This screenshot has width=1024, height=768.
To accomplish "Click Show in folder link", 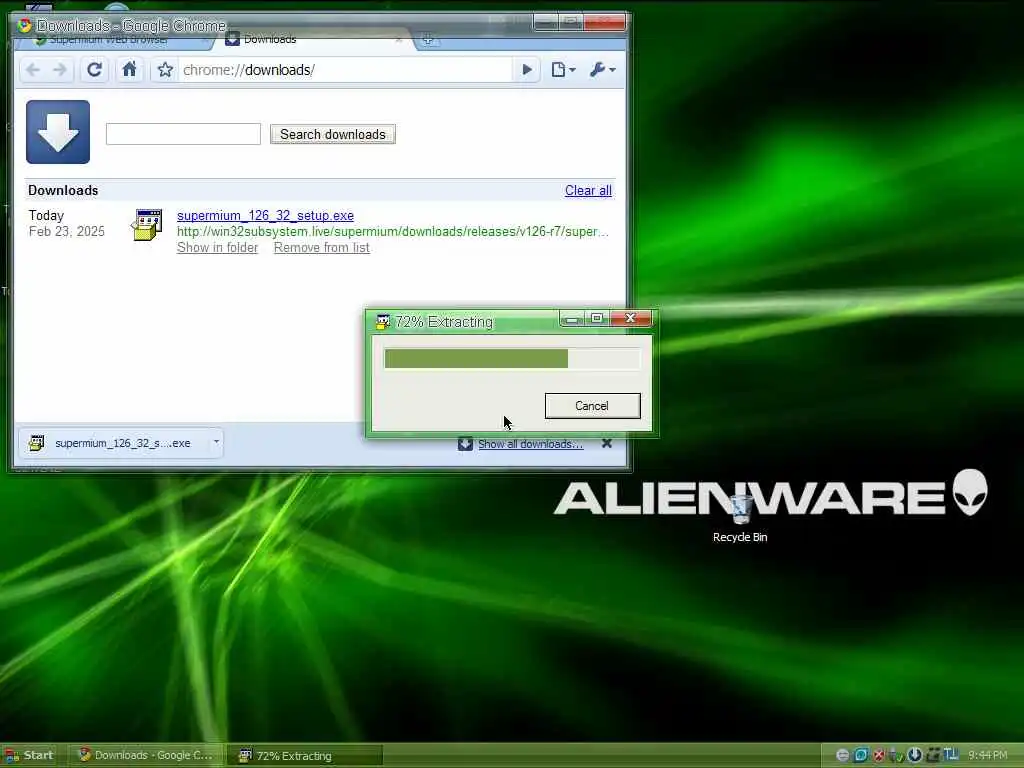I will 217,248.
